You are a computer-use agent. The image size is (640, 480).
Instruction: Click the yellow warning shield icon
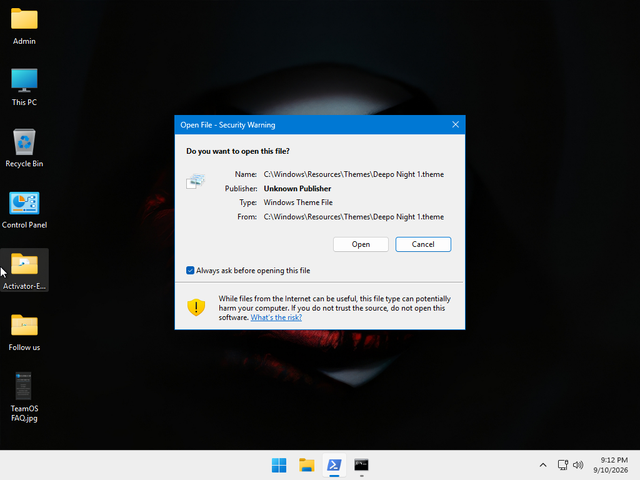tap(196, 307)
